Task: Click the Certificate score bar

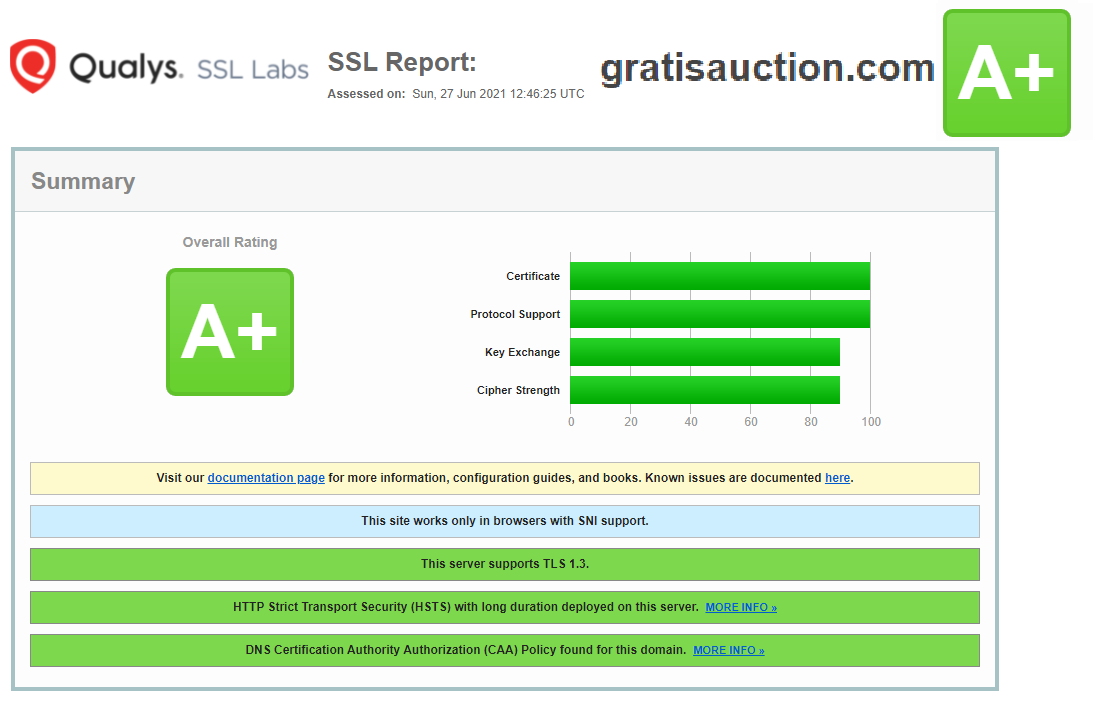Action: pyautogui.click(x=720, y=276)
